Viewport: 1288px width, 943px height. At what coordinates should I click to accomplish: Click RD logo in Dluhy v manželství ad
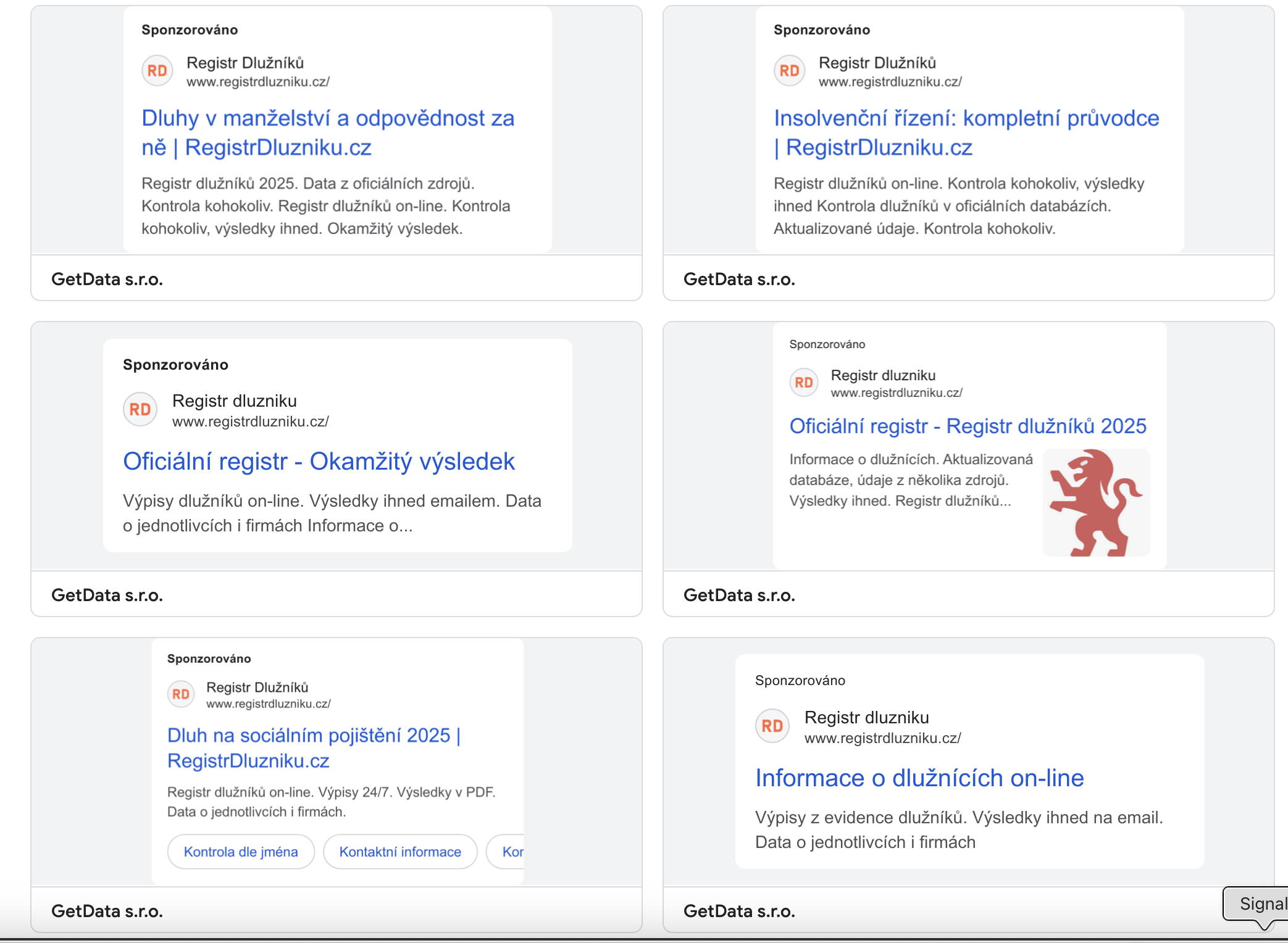(x=157, y=71)
